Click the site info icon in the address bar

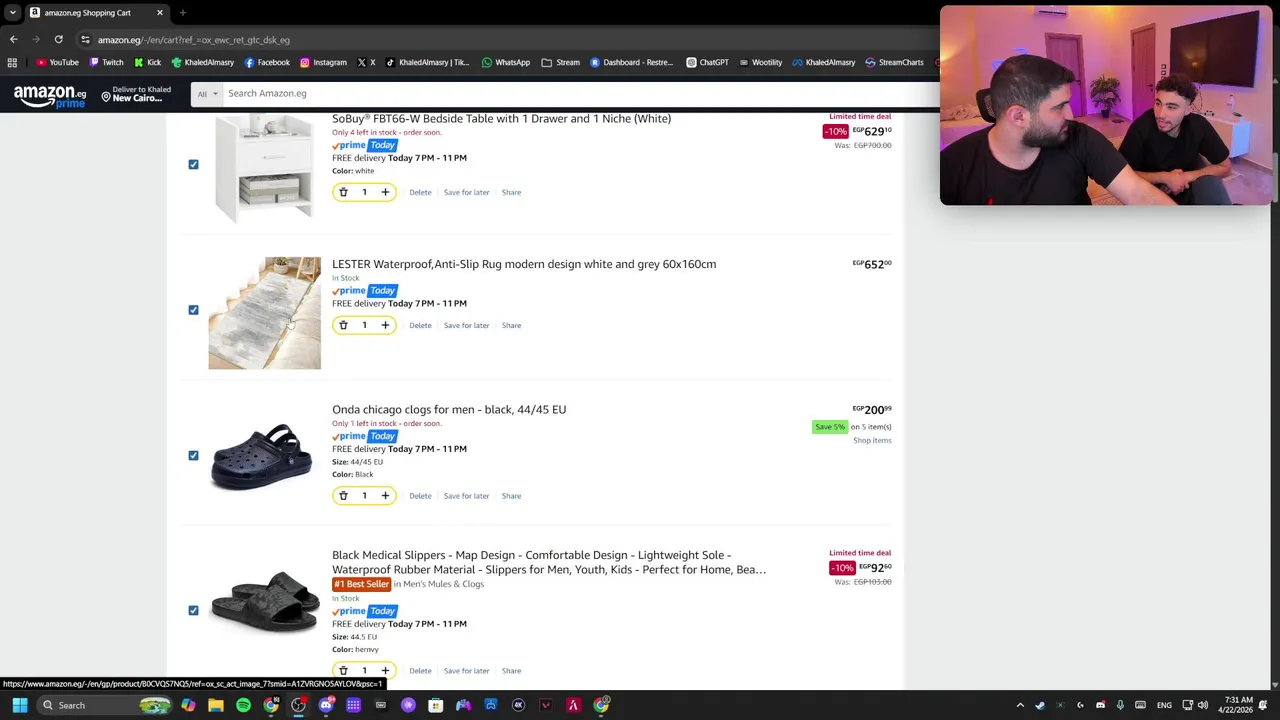pos(85,40)
